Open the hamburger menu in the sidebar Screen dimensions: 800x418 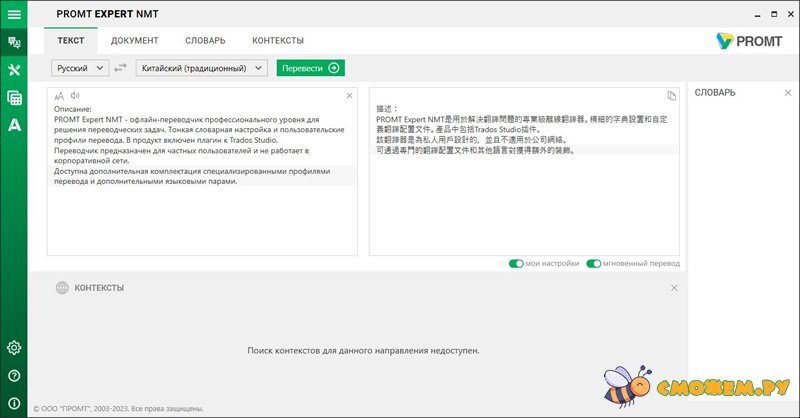(x=14, y=14)
